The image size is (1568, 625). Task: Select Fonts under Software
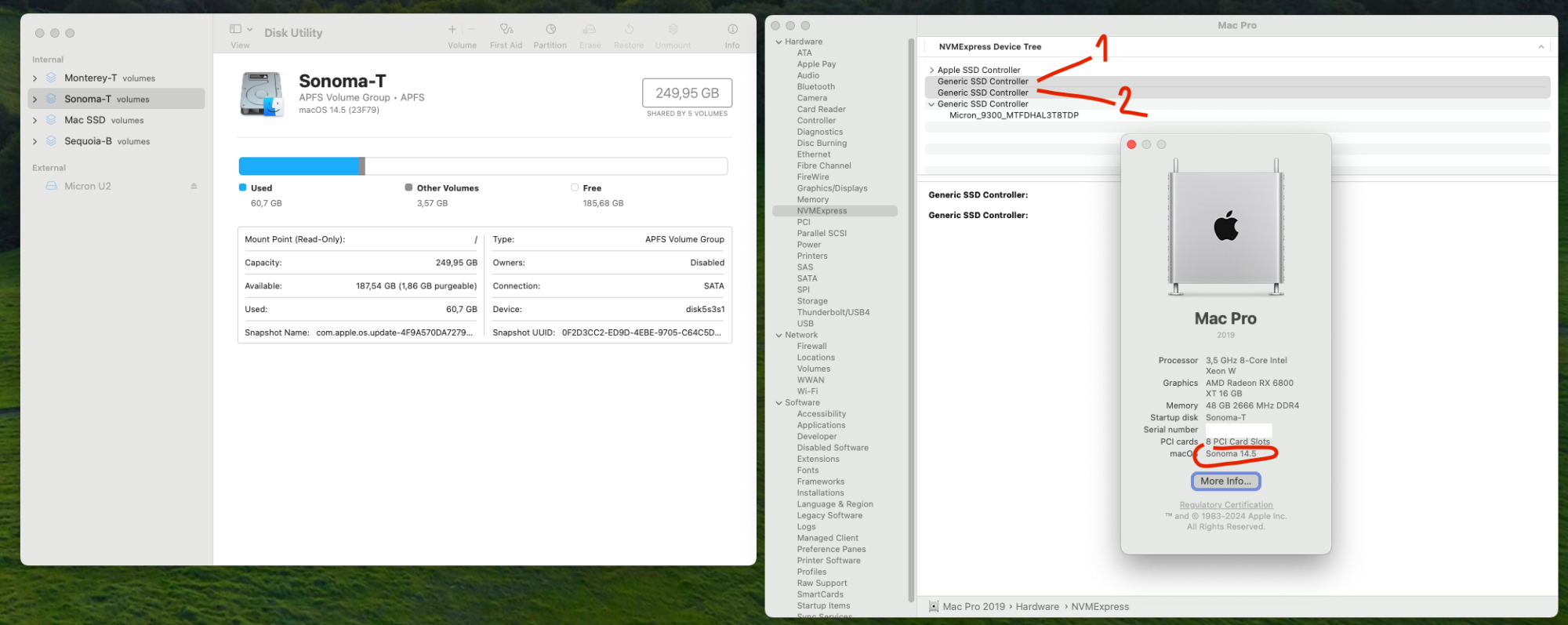click(808, 471)
